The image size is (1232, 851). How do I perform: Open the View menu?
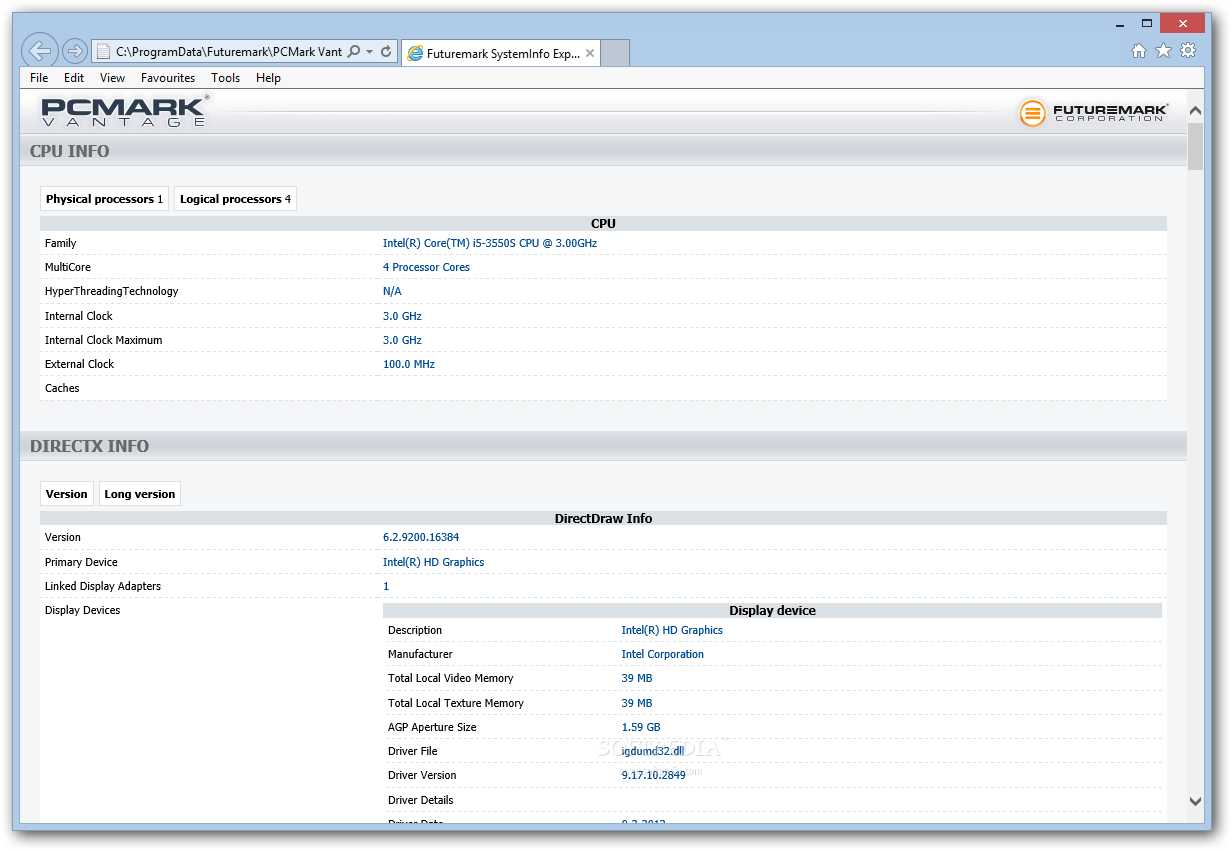[112, 78]
